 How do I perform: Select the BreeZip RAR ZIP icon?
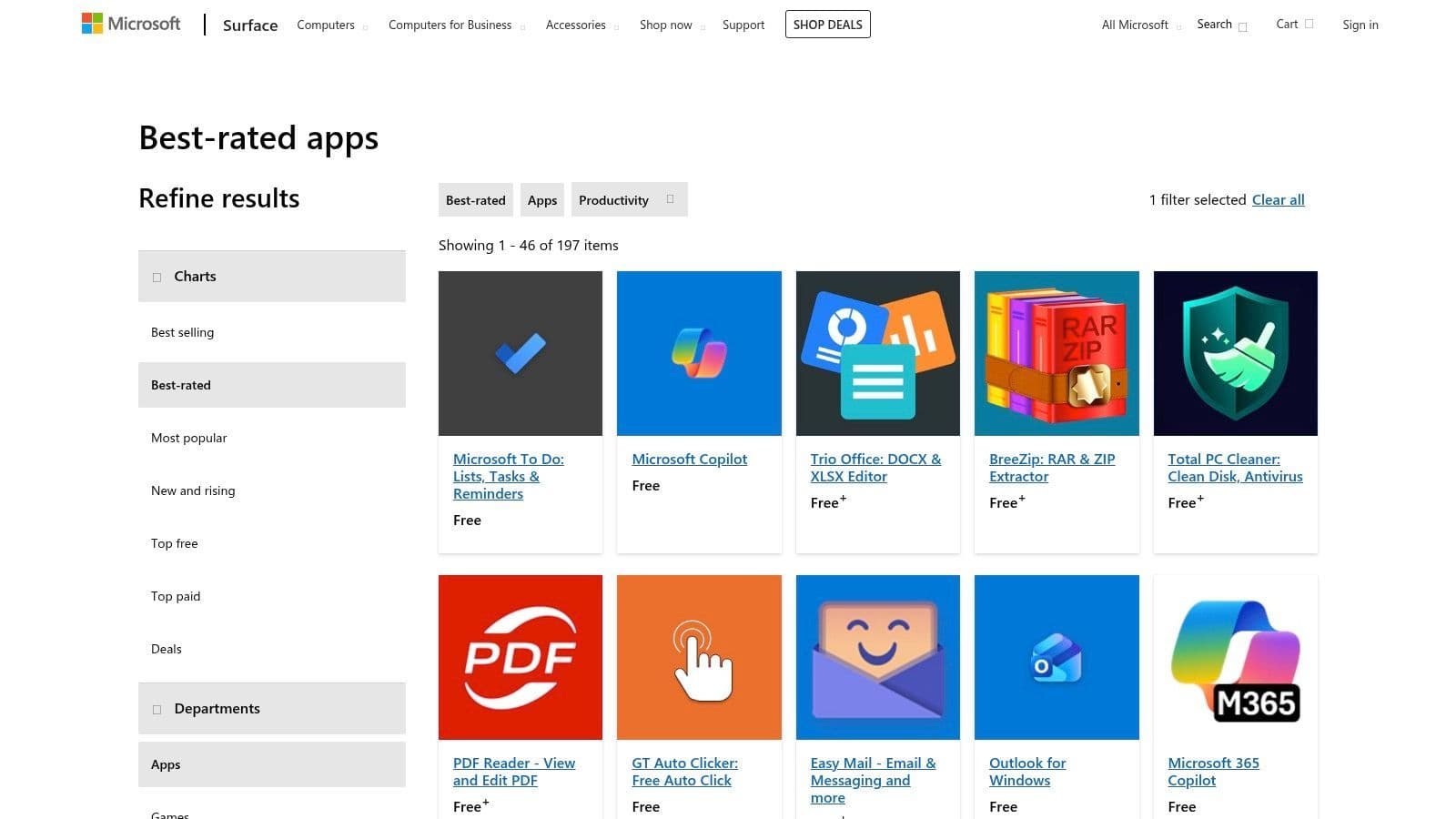click(1056, 353)
